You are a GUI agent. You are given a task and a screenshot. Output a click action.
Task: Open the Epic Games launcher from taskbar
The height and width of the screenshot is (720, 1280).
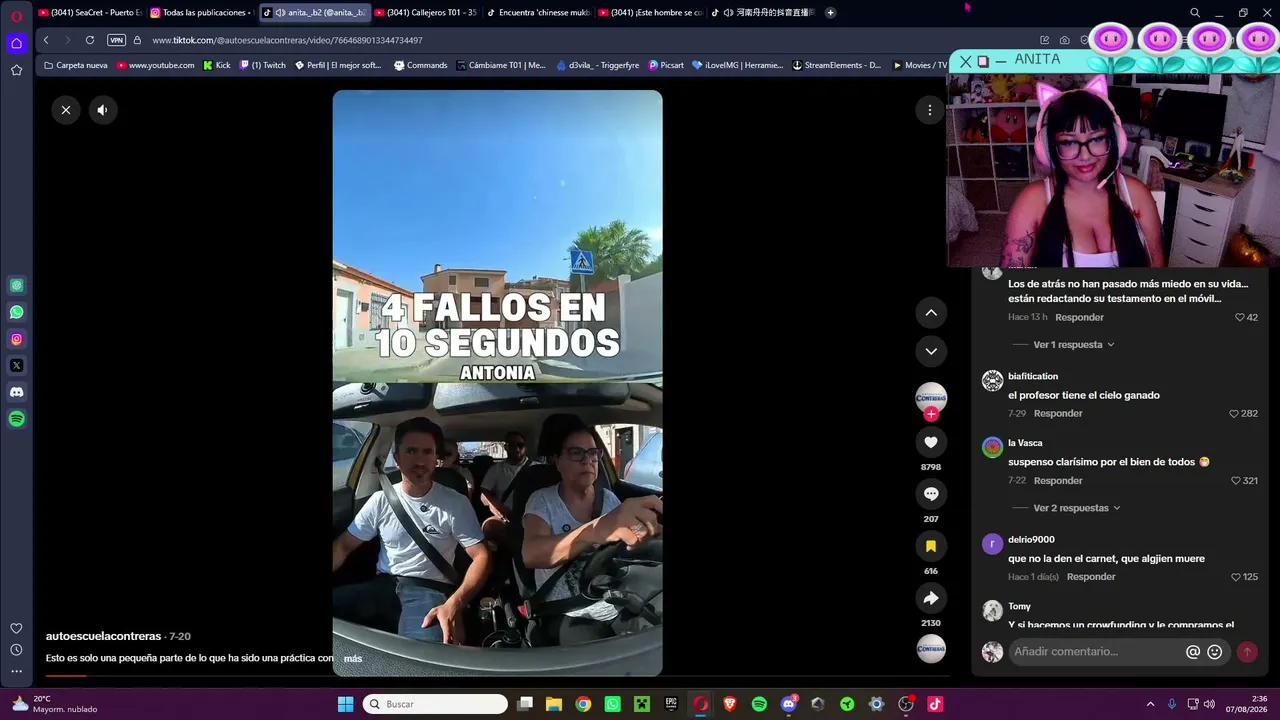[x=671, y=704]
